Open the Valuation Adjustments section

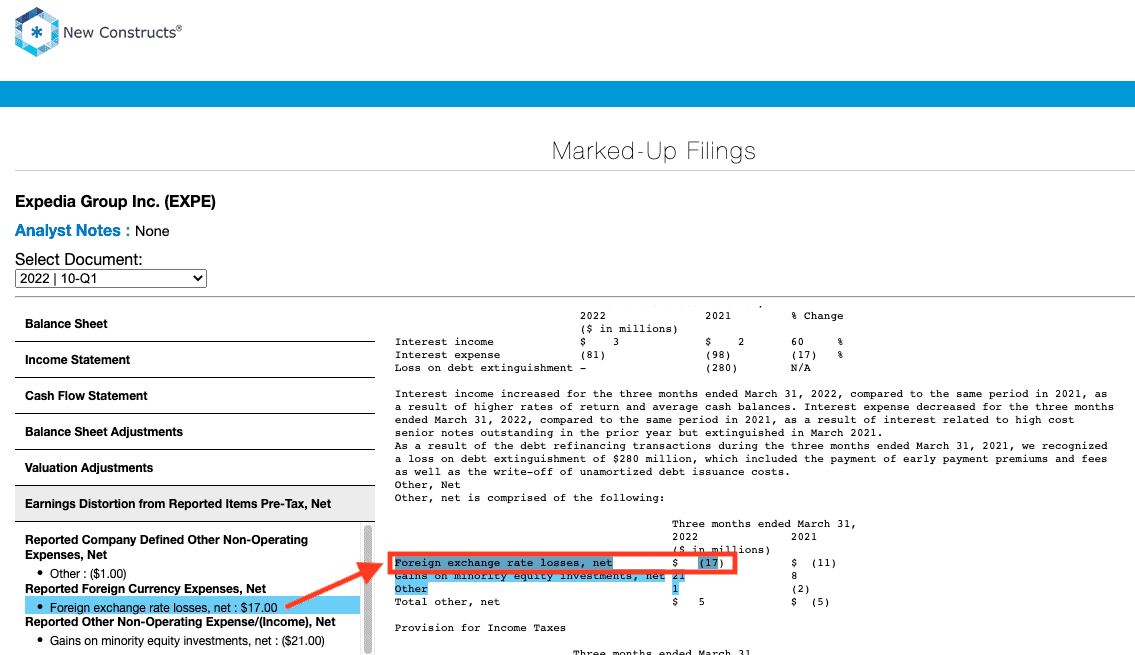coord(195,468)
